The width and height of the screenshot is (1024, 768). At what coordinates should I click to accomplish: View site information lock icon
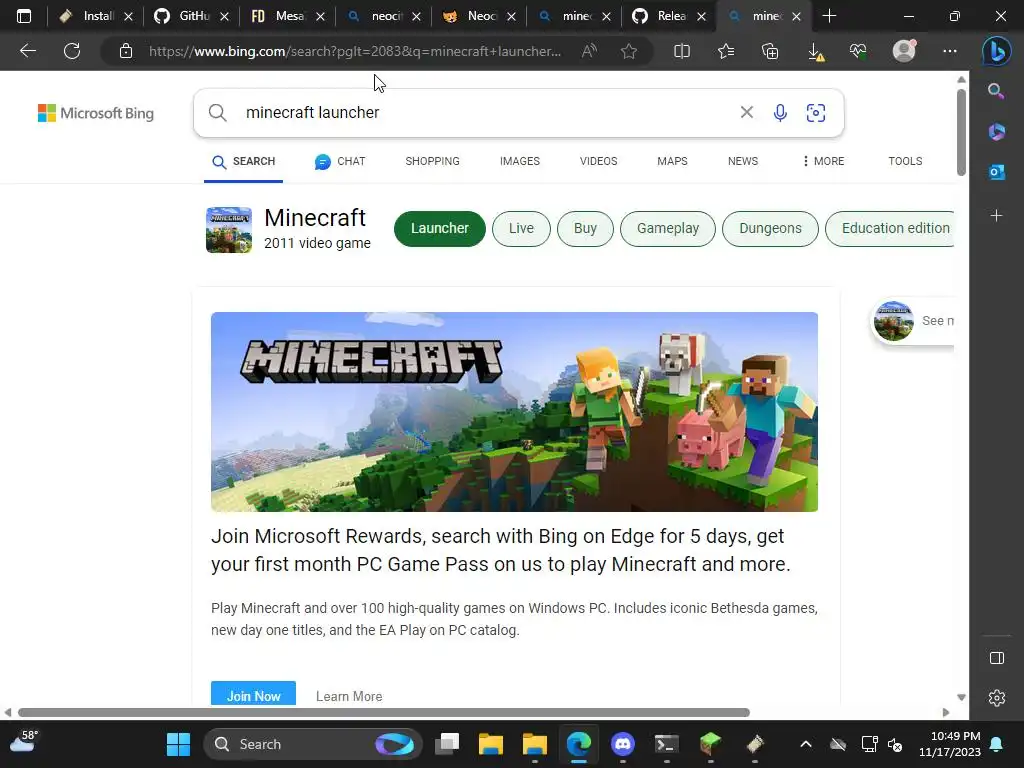coord(126,51)
